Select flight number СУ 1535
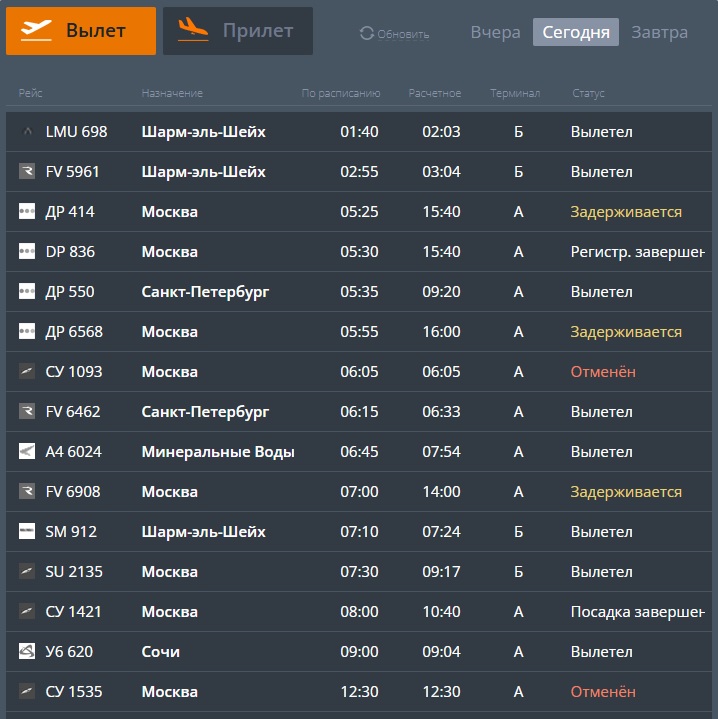Viewport: 718px width, 719px height. tap(74, 691)
